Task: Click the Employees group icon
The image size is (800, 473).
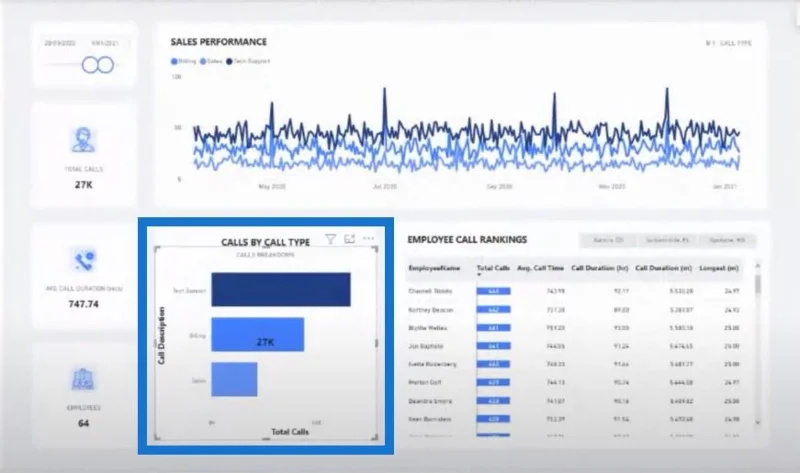Action: [x=83, y=379]
